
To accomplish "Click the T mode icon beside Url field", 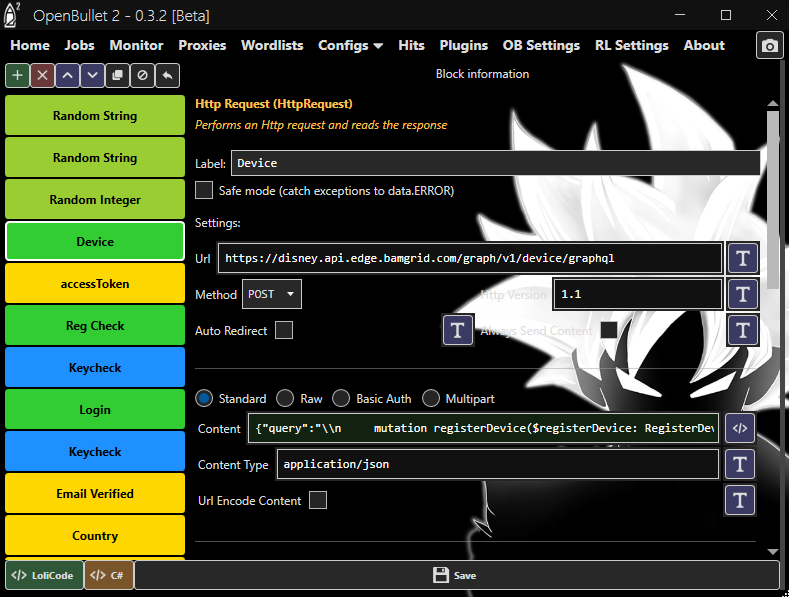I will (742, 258).
